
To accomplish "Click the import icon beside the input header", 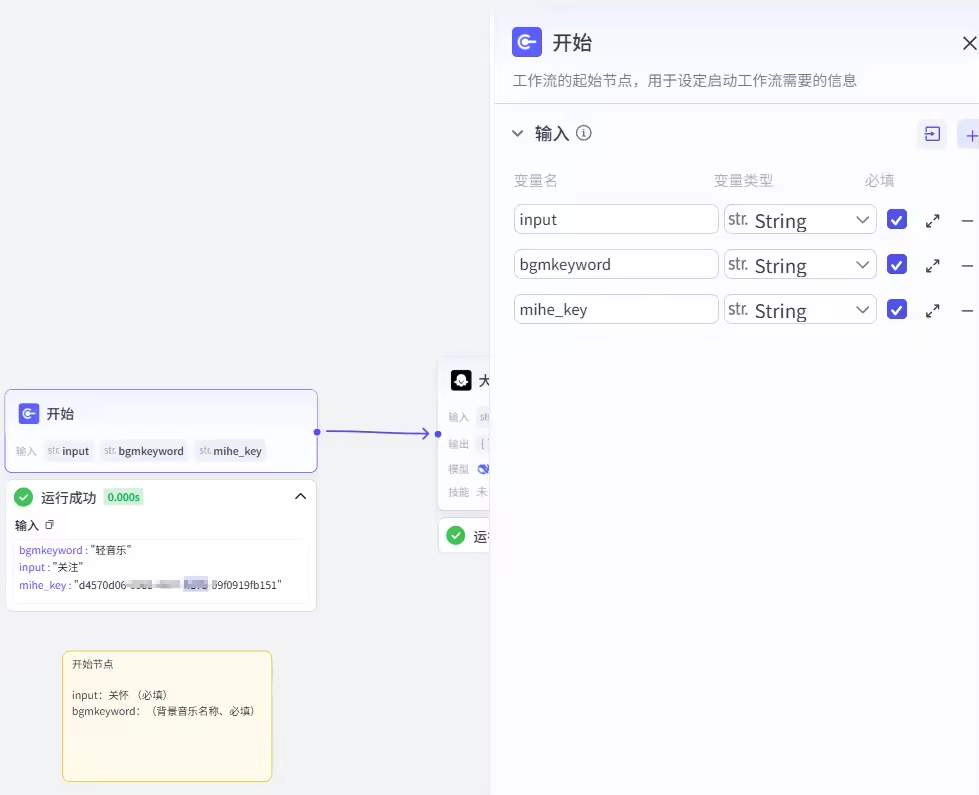I will click(x=932, y=134).
